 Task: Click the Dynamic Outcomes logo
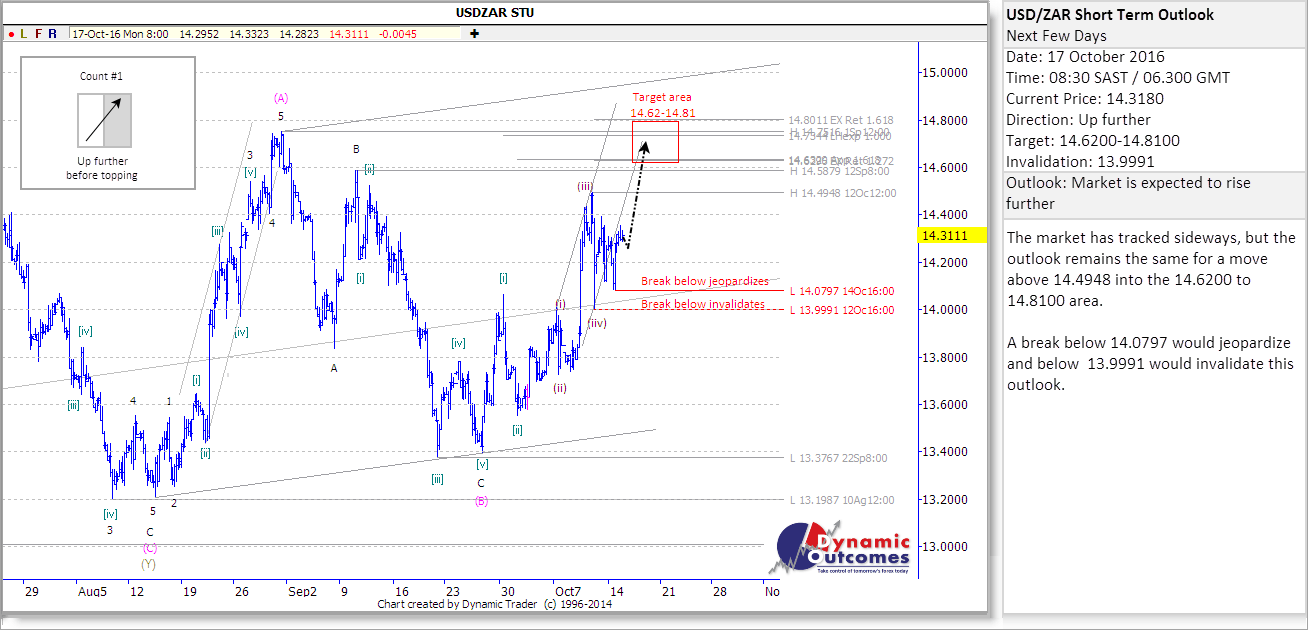pyautogui.click(x=845, y=553)
